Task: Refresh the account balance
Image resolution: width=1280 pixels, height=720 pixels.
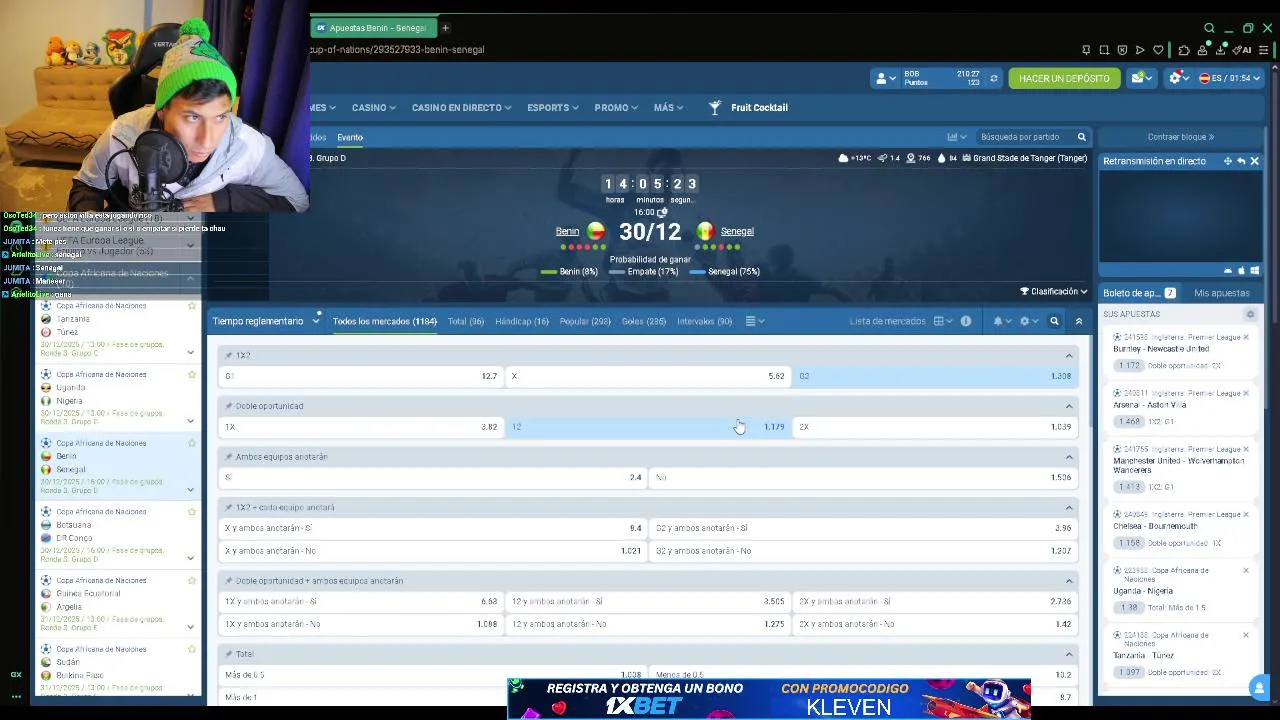Action: (x=993, y=78)
